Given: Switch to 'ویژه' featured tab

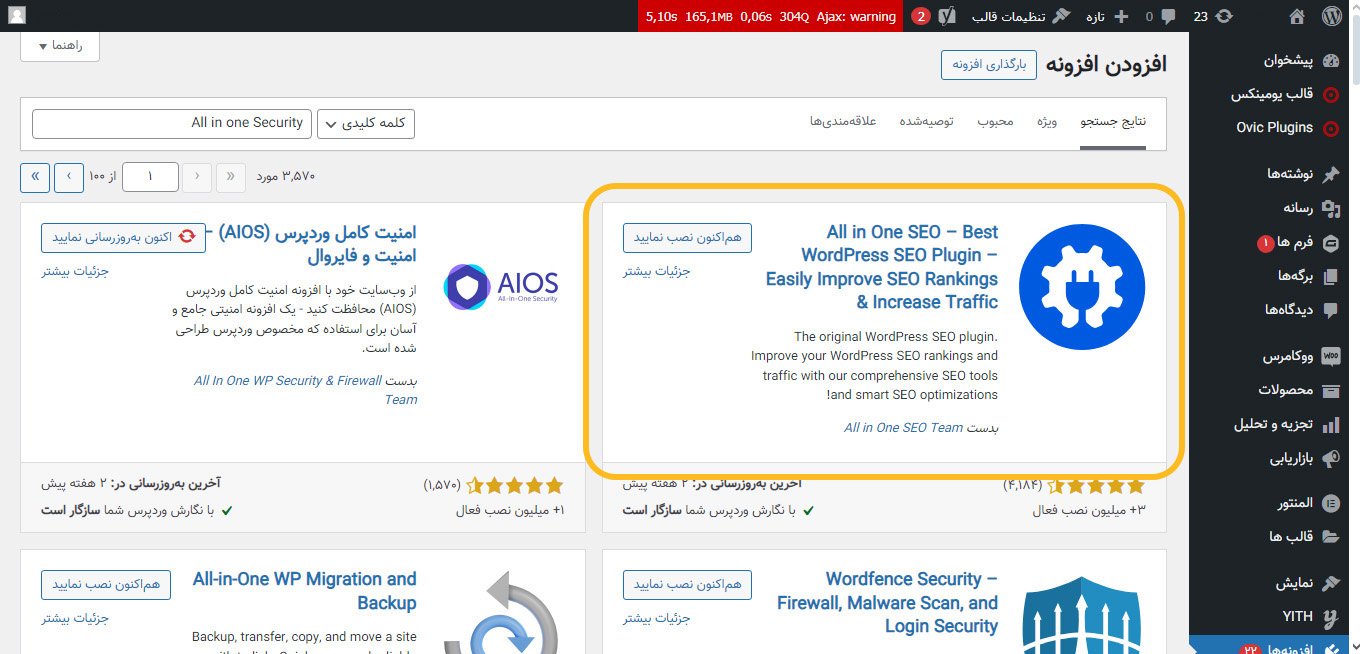Looking at the screenshot, I should 1047,122.
